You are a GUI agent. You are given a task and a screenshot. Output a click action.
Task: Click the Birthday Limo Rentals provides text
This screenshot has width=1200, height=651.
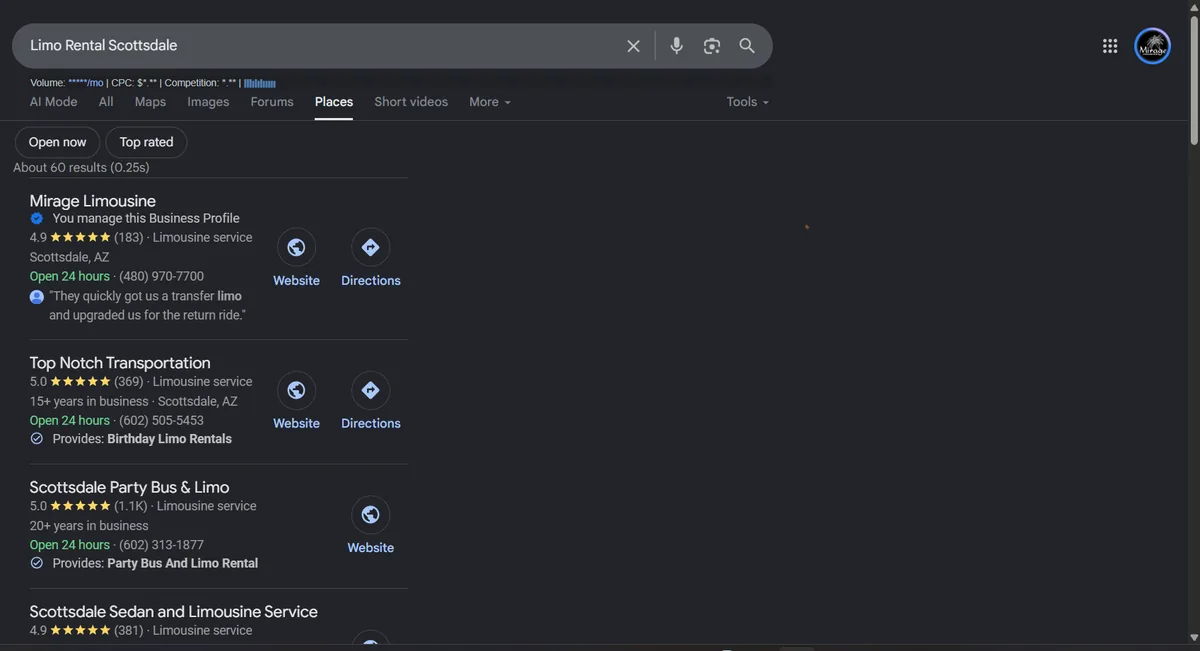[169, 439]
